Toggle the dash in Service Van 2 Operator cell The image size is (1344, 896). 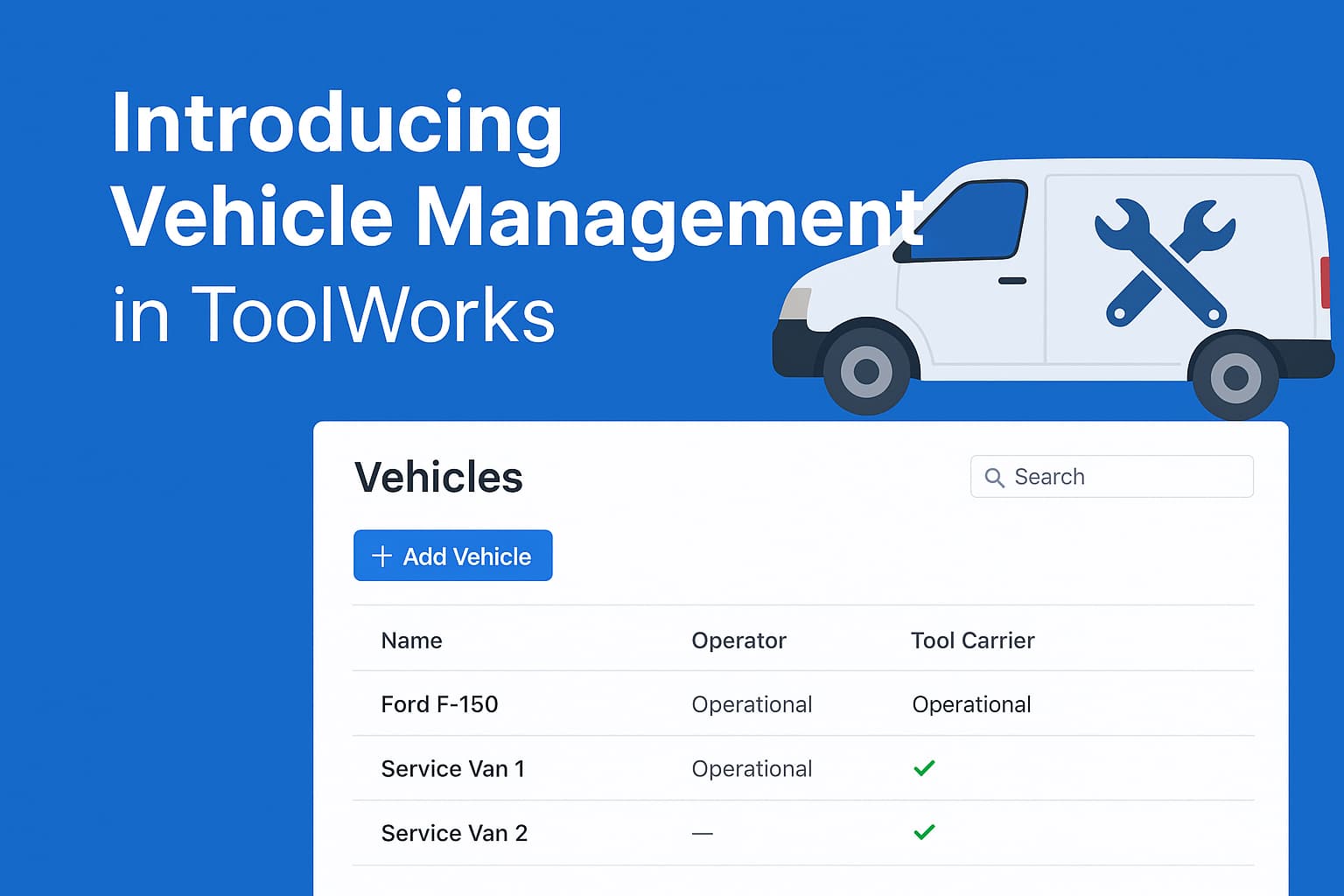(x=703, y=832)
